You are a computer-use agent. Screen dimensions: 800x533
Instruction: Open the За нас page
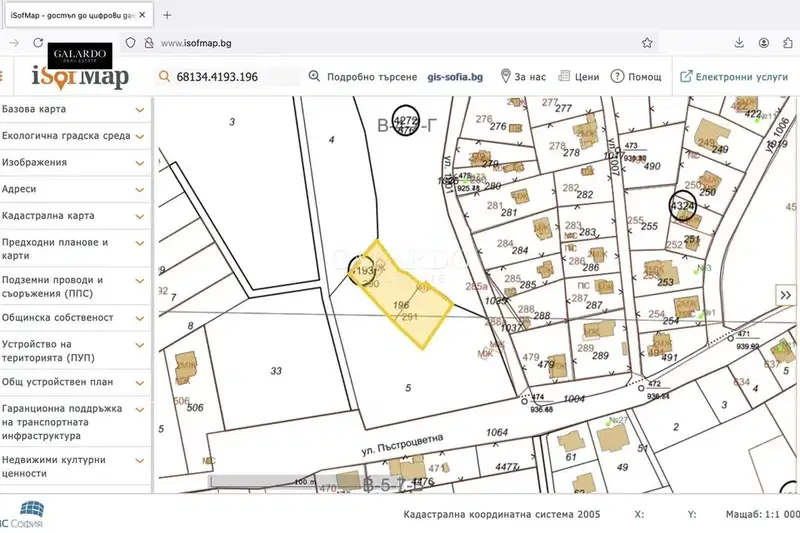523,77
